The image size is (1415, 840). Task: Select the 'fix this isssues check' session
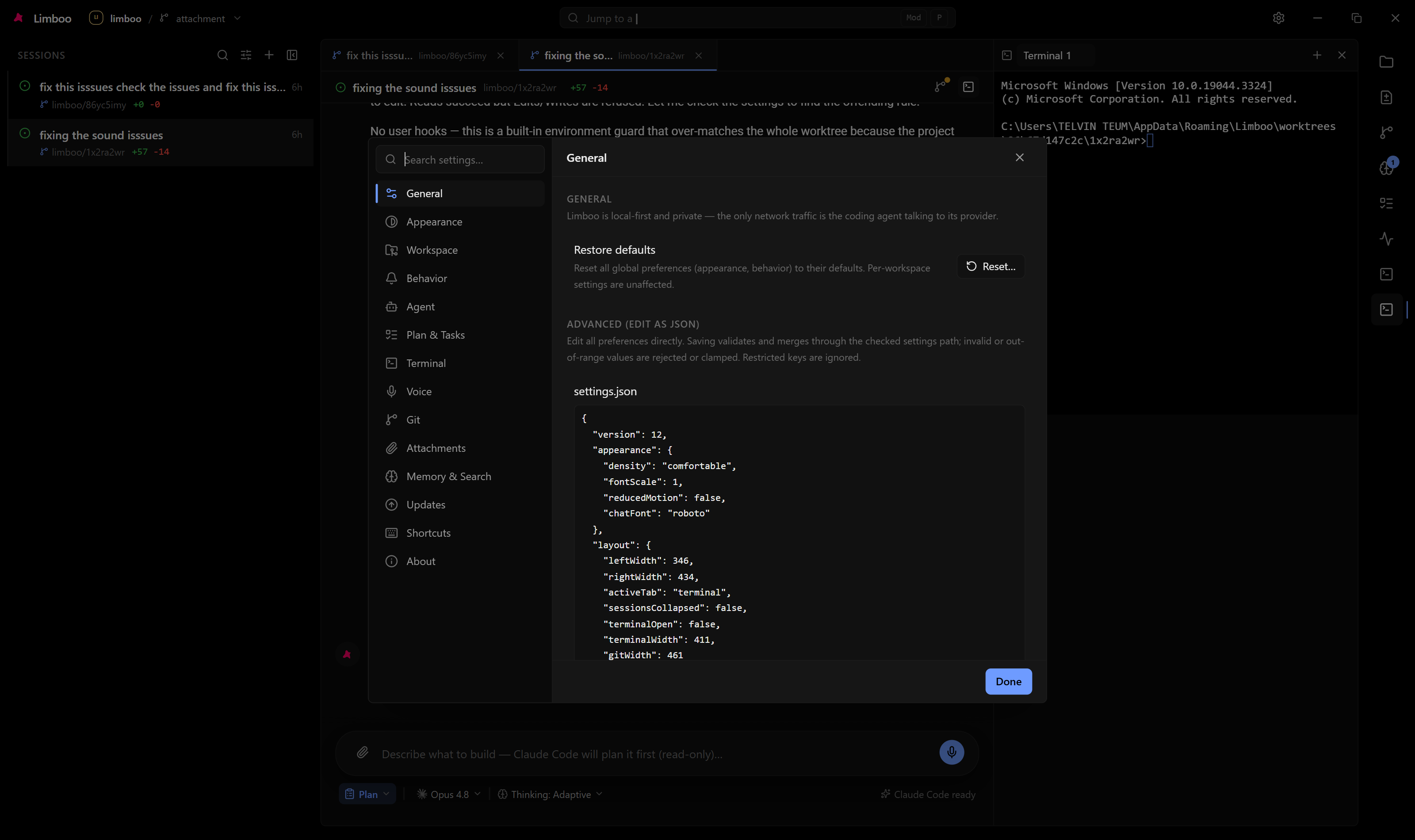[x=160, y=95]
